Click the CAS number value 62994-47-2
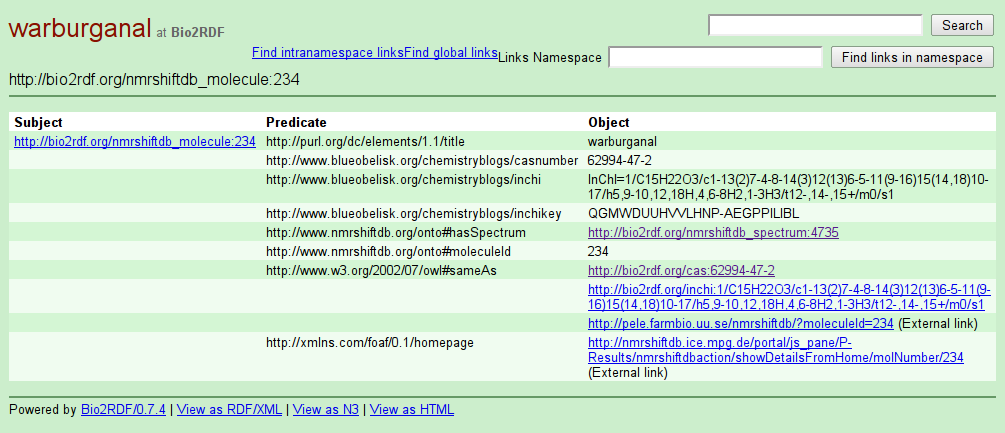Viewport: 1005px width, 433px height. click(x=620, y=160)
